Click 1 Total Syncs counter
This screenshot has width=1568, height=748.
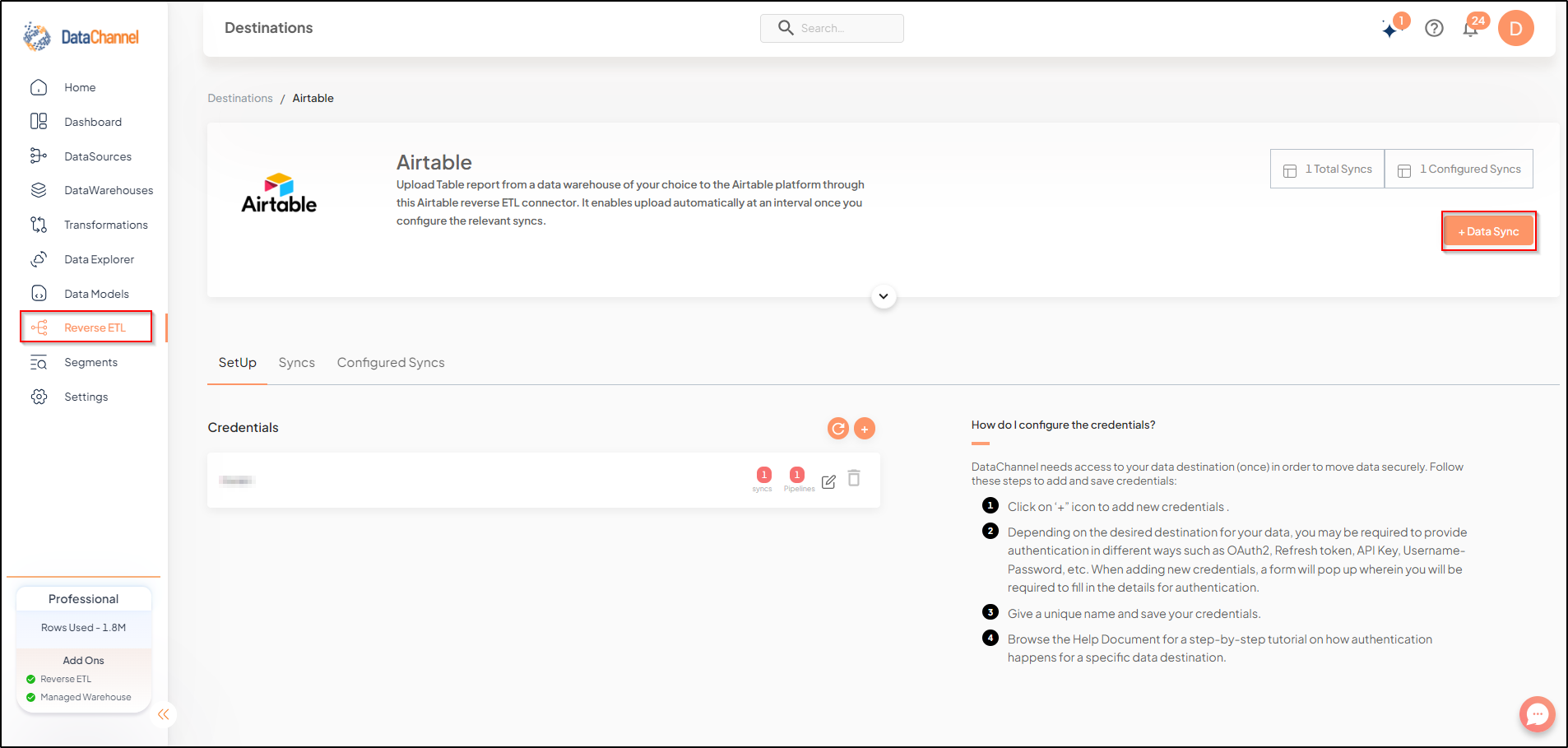coord(1327,169)
